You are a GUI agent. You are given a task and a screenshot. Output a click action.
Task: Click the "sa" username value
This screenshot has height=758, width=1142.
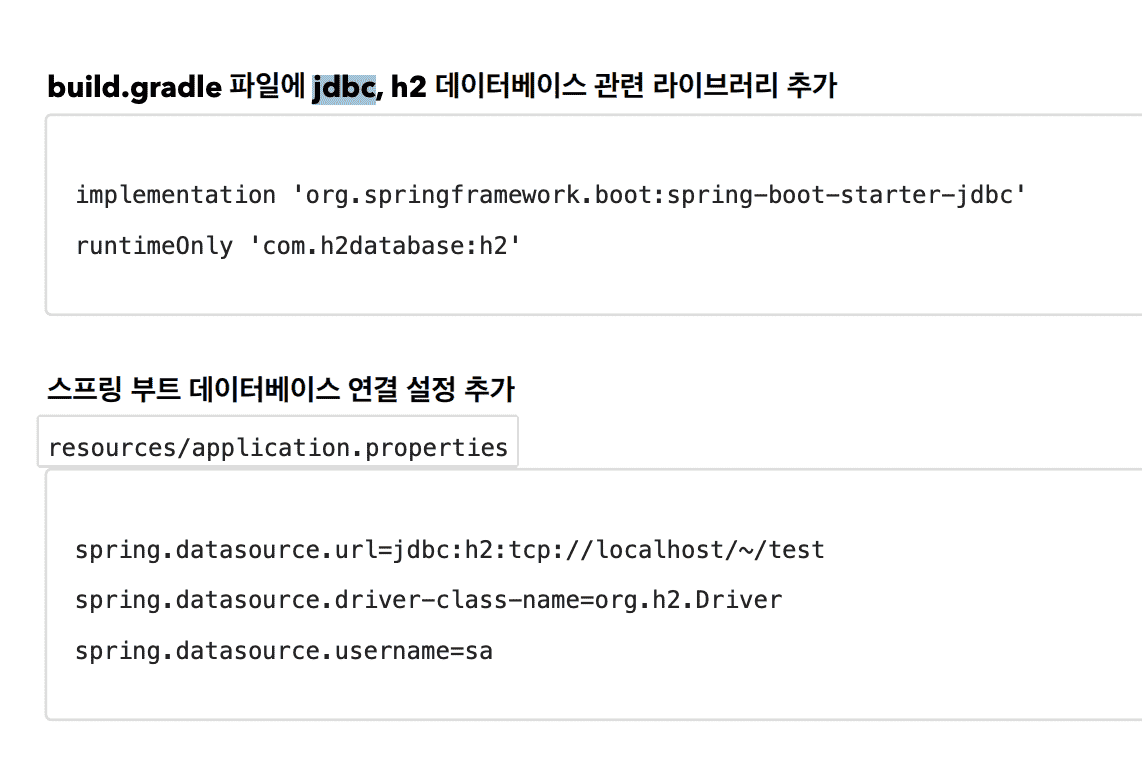click(478, 652)
